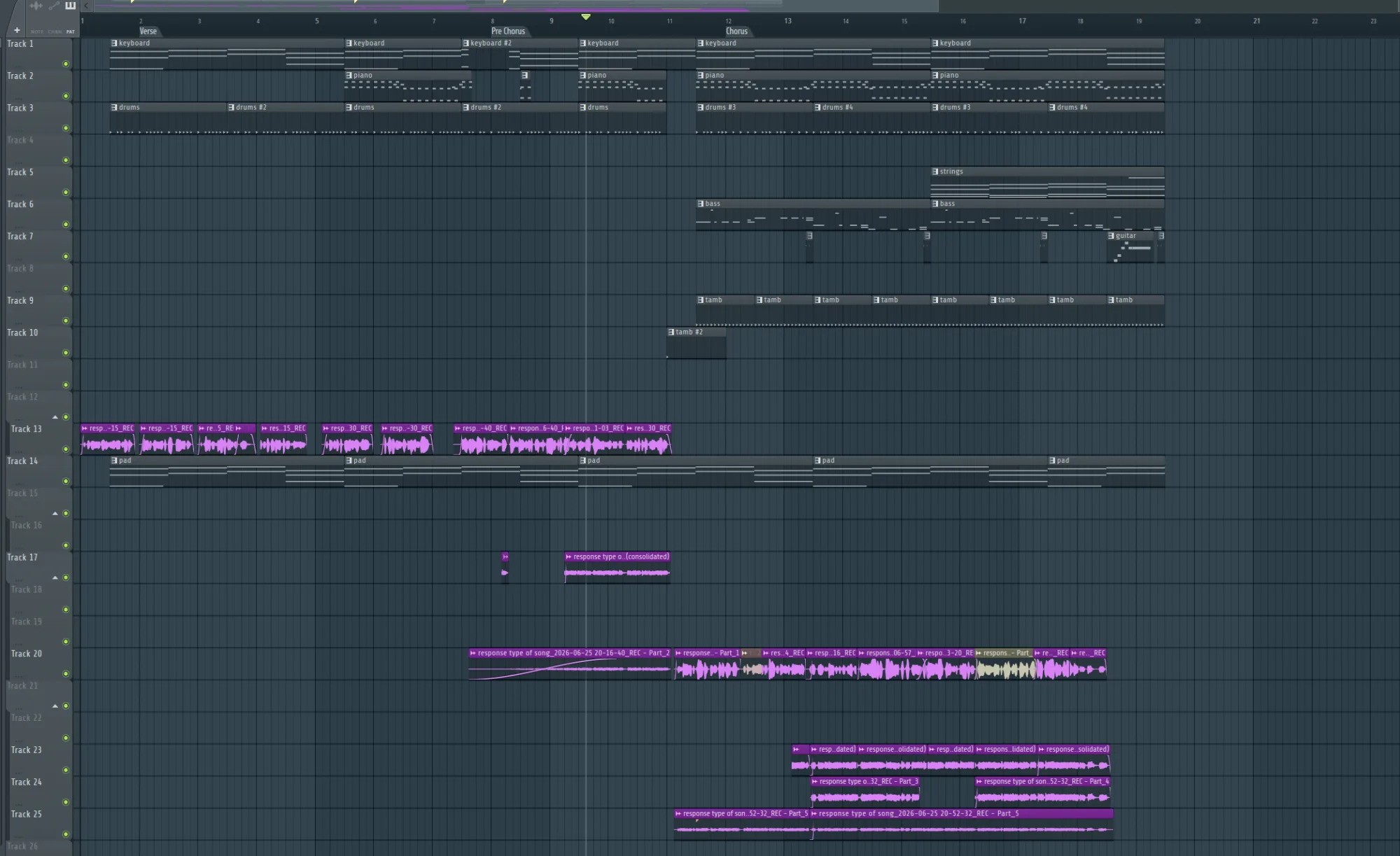Open the strings clip menu icon
Image resolution: width=1400 pixels, height=856 pixels.
point(935,171)
